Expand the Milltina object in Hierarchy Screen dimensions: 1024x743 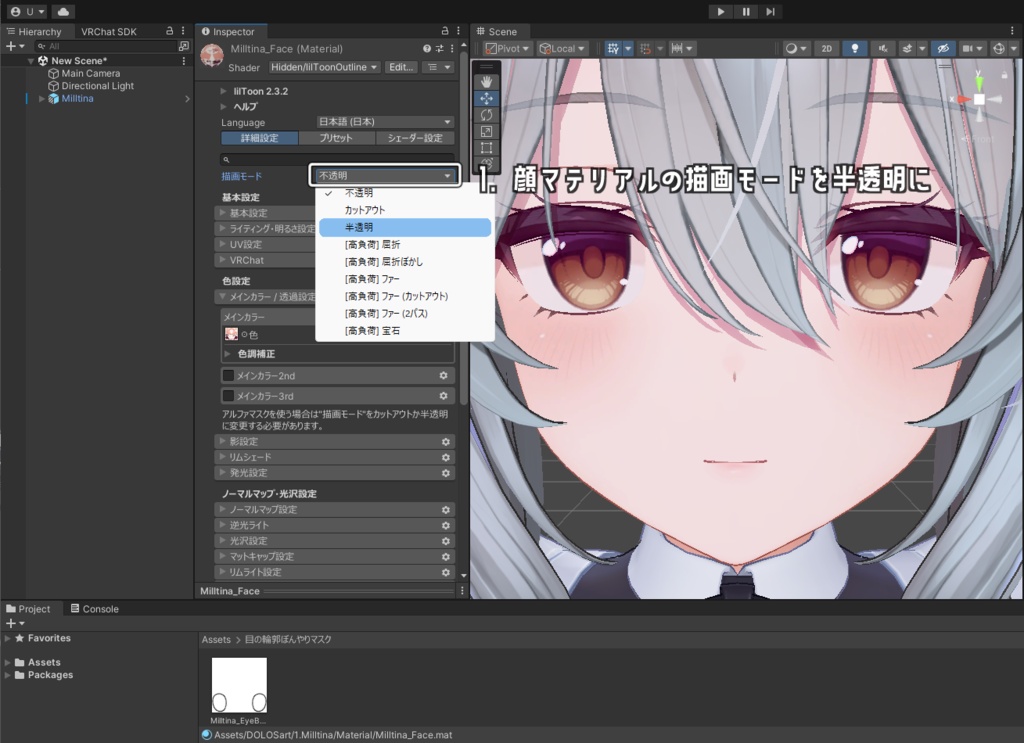point(42,99)
